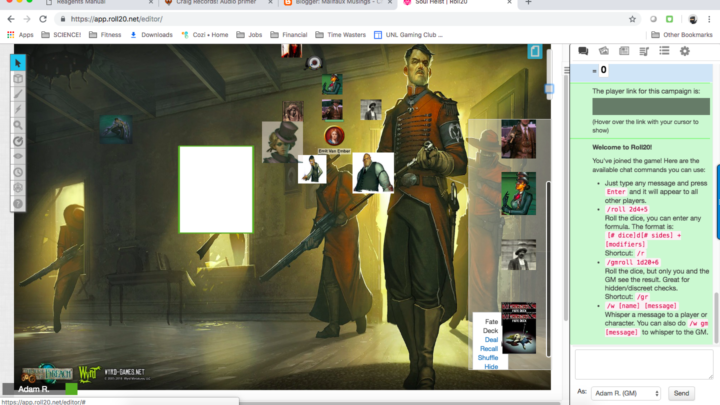Switch to the Chat tab icon
Image resolution: width=720 pixels, height=405 pixels.
[583, 51]
